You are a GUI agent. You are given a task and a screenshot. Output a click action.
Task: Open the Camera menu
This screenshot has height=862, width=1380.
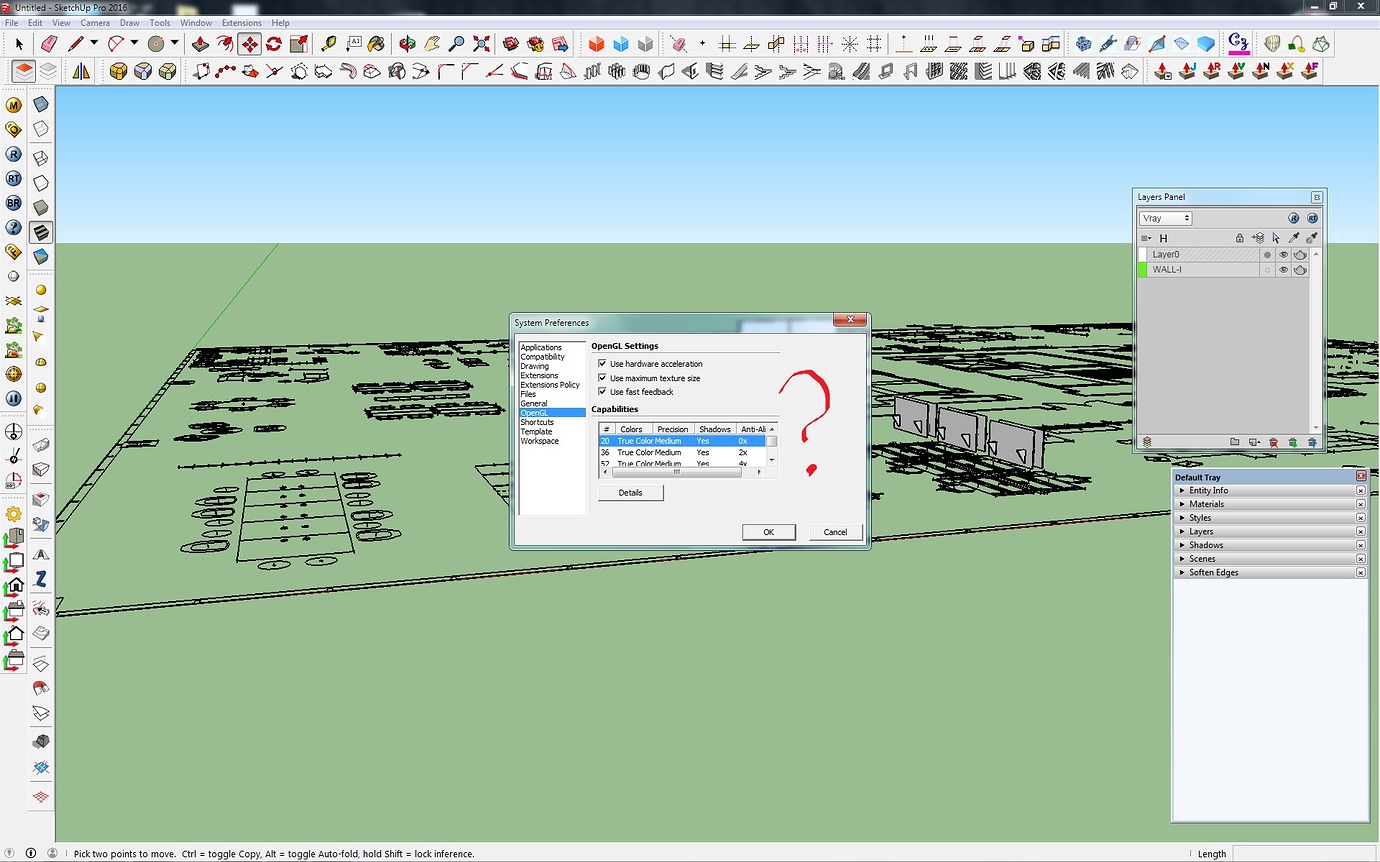pos(95,22)
